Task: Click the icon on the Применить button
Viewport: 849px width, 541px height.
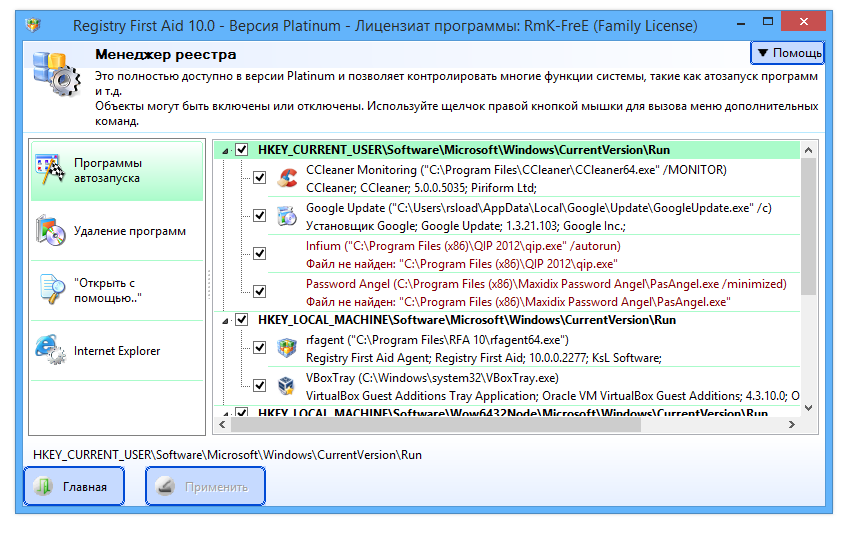Action: coord(165,486)
